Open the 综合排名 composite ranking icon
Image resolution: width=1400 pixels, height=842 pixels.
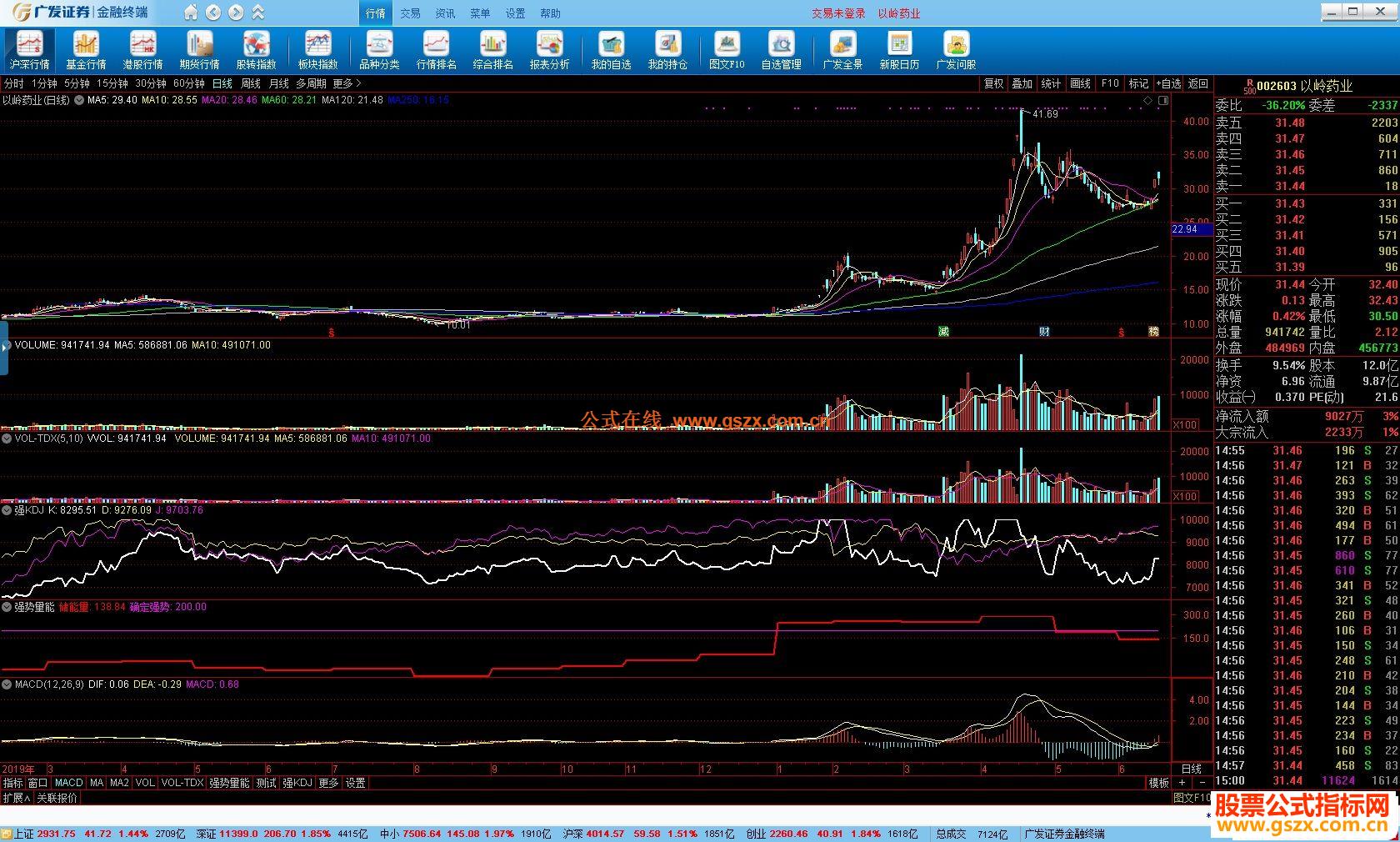(492, 50)
